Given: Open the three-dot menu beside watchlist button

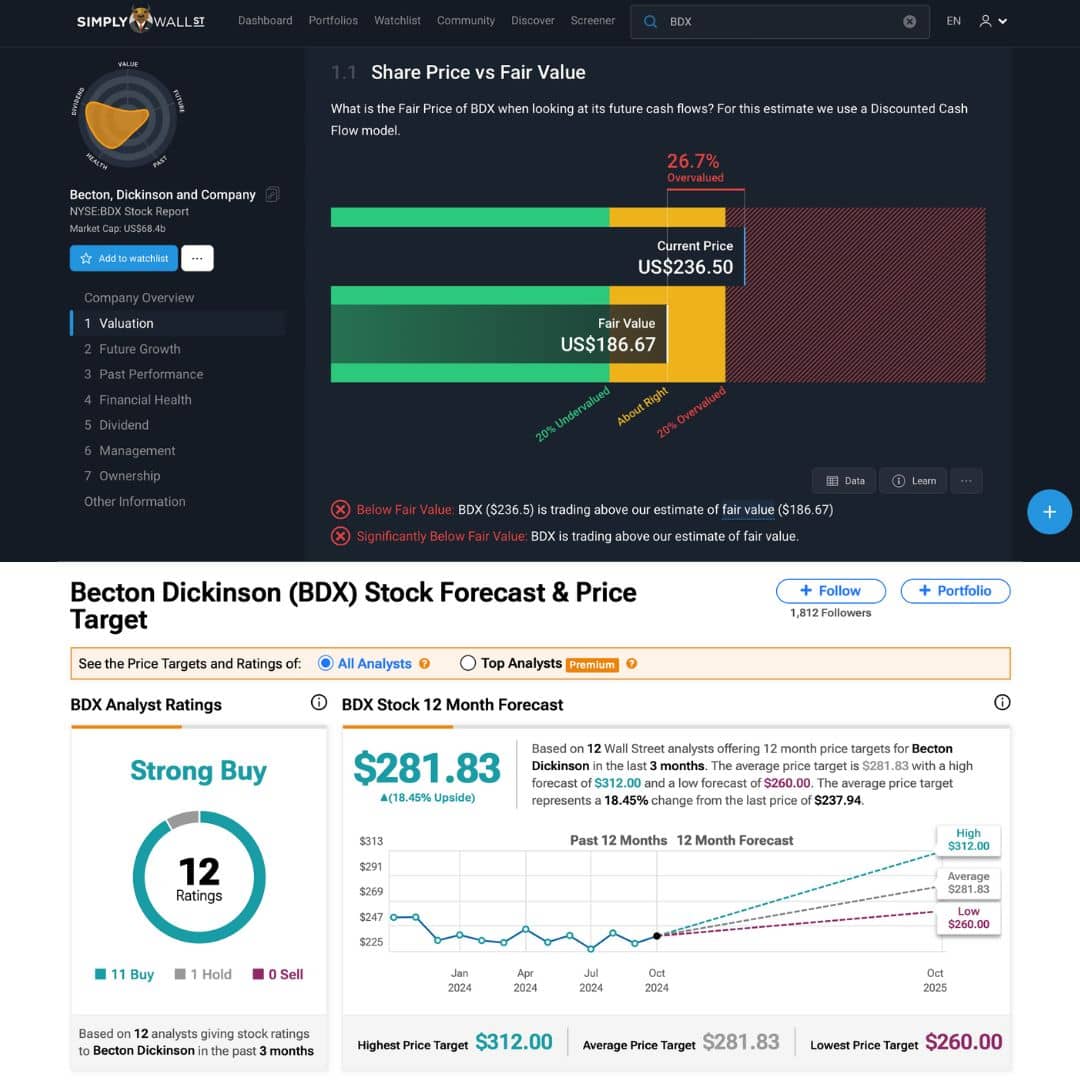Looking at the screenshot, I should point(197,258).
